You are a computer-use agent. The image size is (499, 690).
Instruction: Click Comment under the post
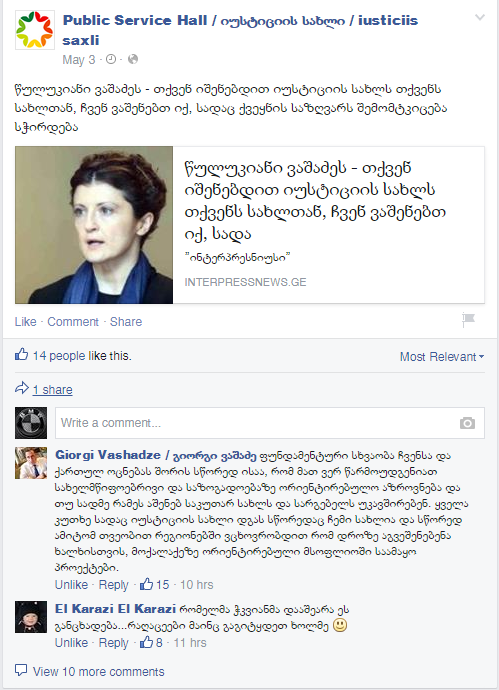[x=73, y=322]
